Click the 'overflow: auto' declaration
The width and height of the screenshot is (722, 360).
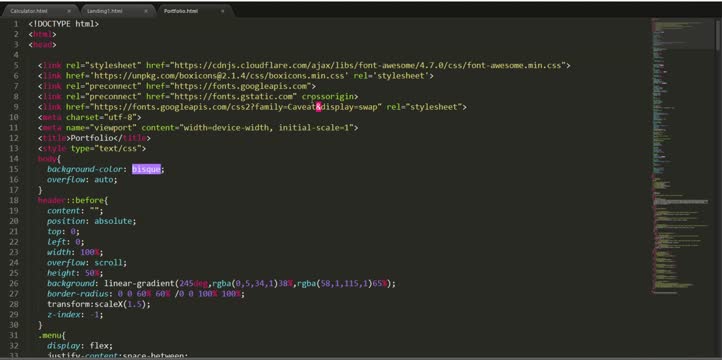82,180
